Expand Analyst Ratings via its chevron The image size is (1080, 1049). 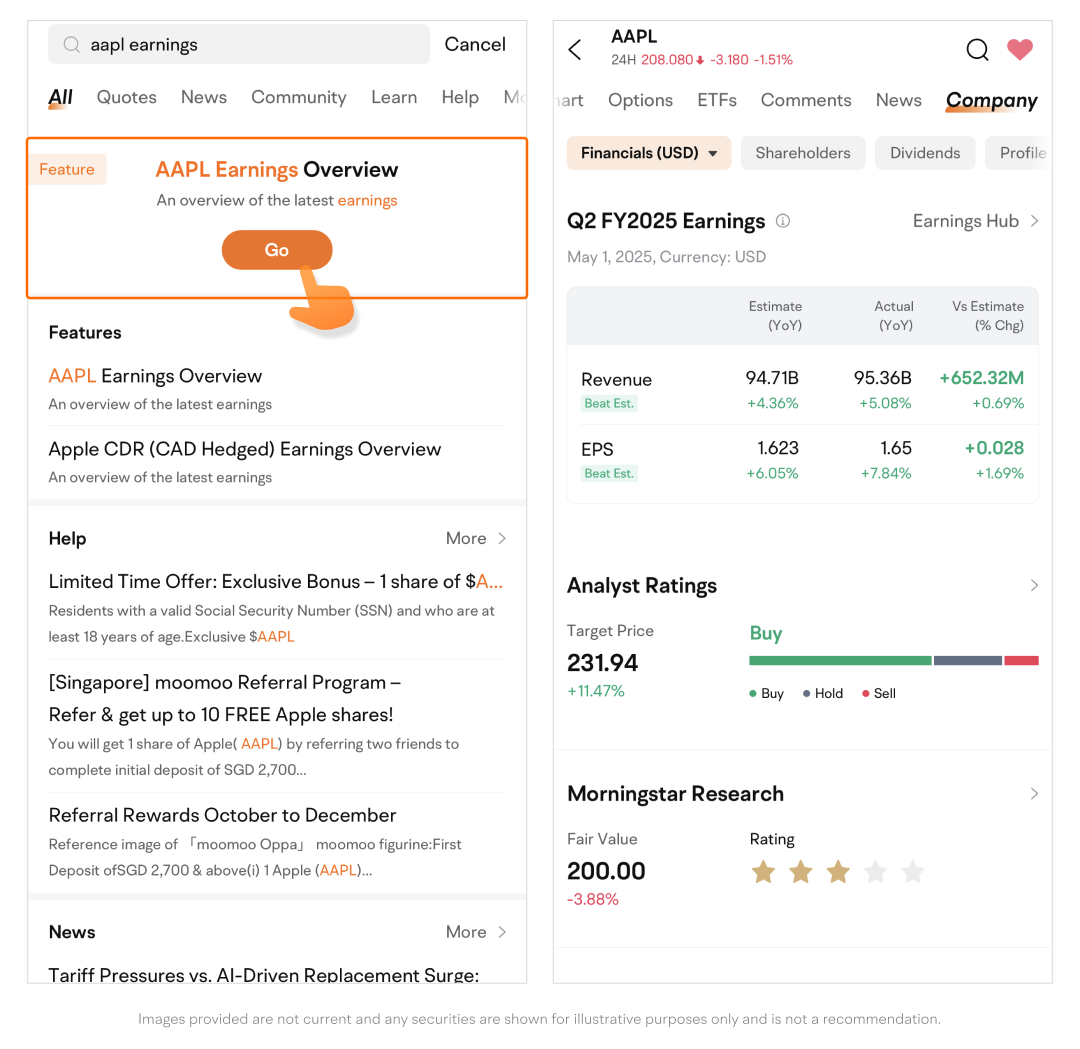click(x=1034, y=586)
